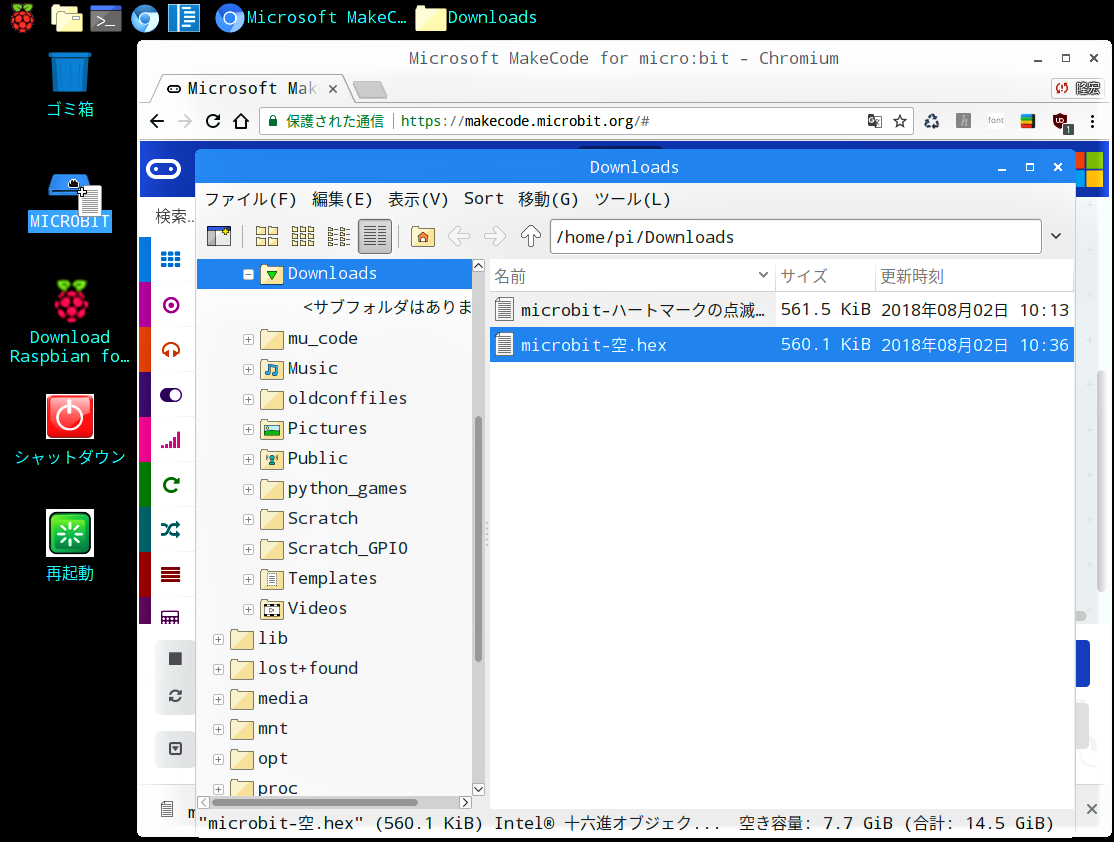Switch to Microsoft MakeCode taskbar button
This screenshot has width=1114, height=842.
coord(312,18)
